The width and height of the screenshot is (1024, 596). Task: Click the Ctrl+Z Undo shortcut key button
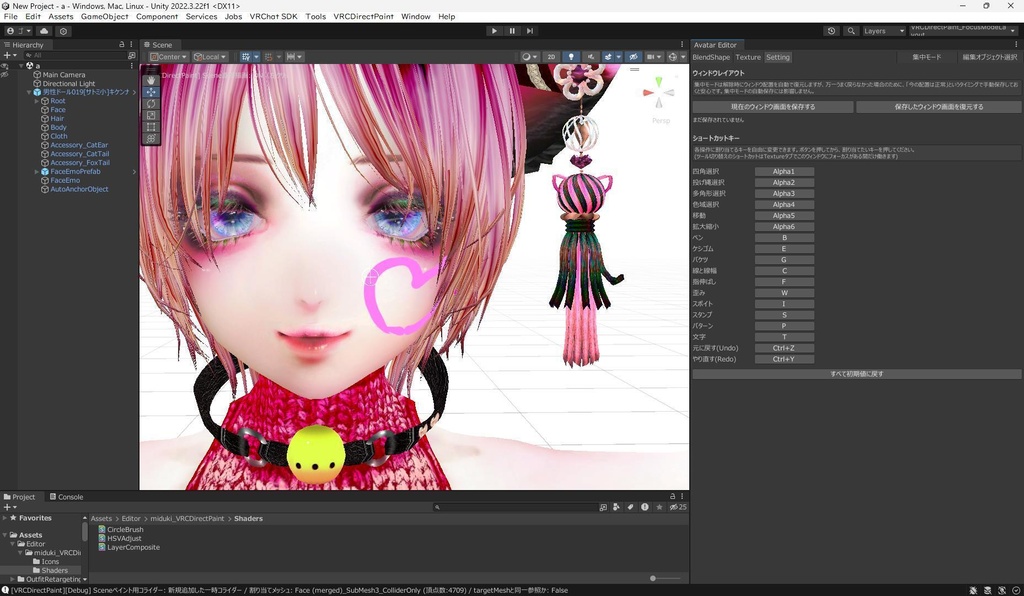(x=784, y=348)
